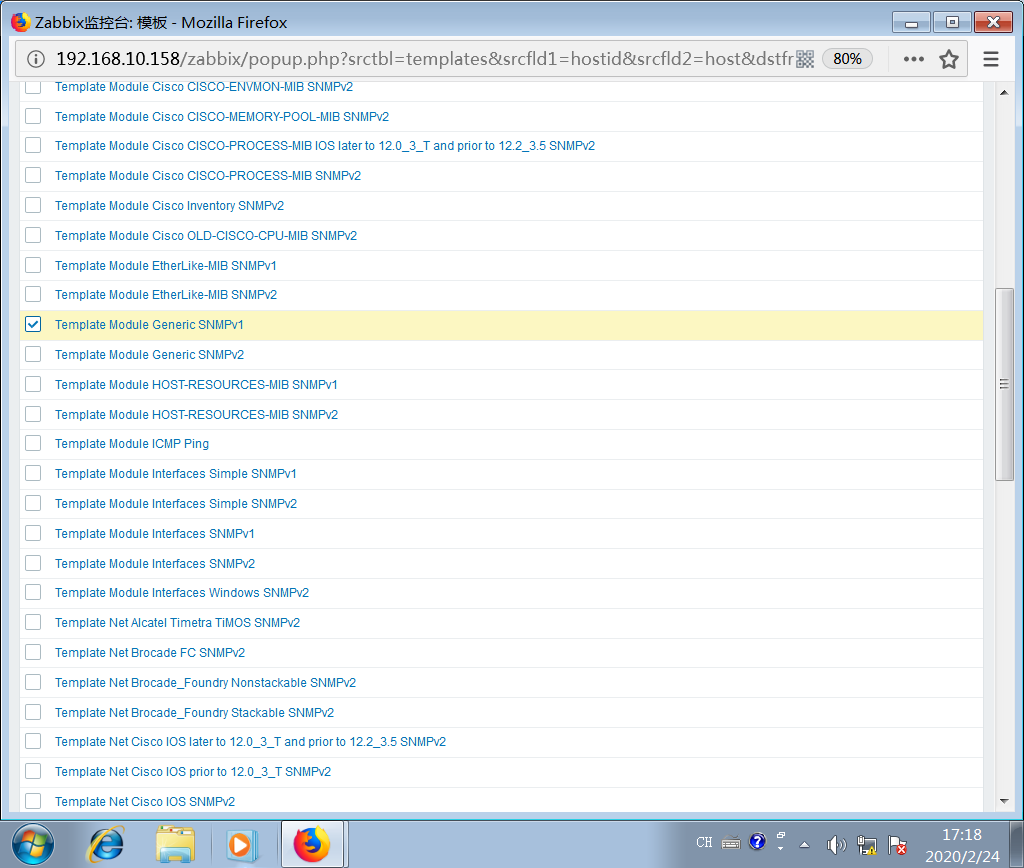
Task: Open Template Net Brocade_Foundry Nonstackable SNMPv2 link
Action: pyautogui.click(x=205, y=683)
